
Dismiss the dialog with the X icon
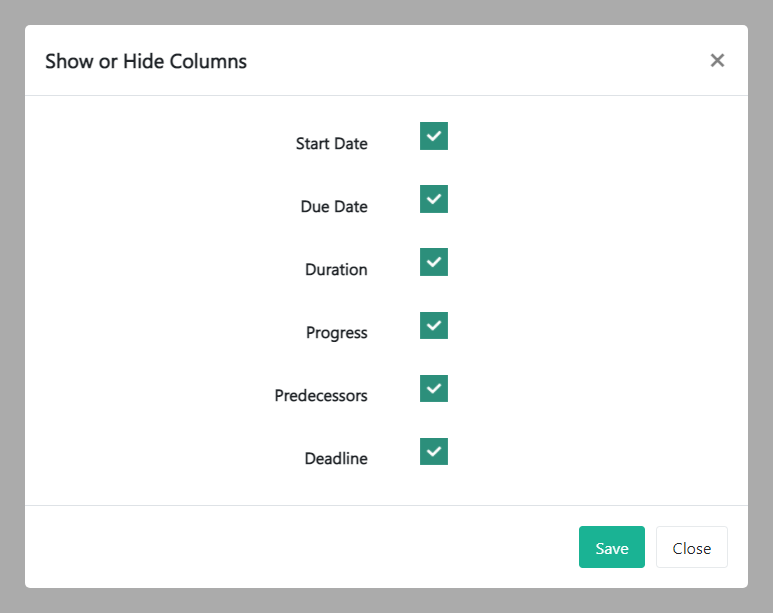(717, 61)
